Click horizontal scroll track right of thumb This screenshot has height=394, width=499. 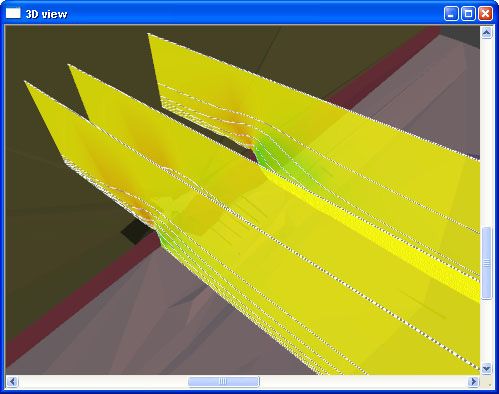pos(363,381)
